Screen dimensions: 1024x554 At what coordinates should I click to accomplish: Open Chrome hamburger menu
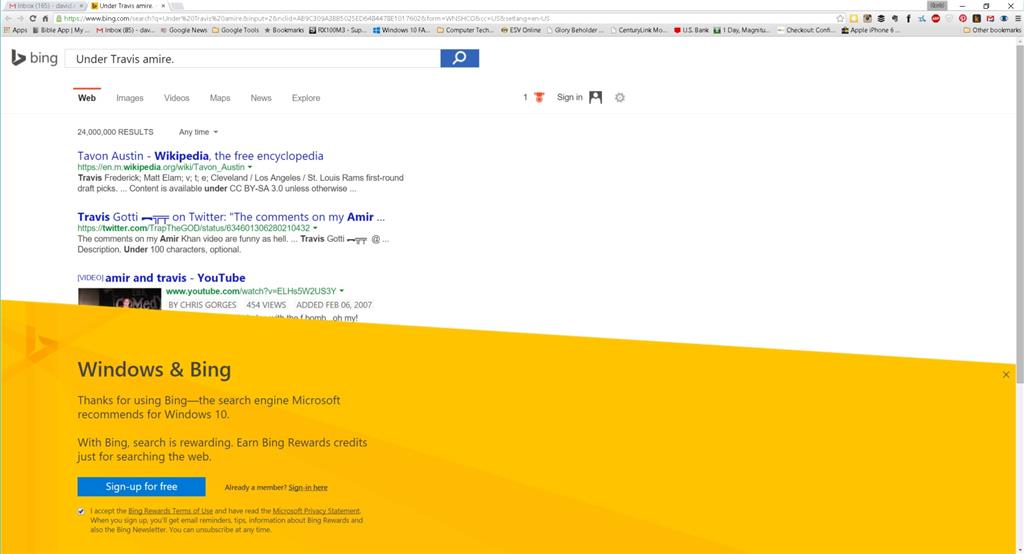[1017, 18]
